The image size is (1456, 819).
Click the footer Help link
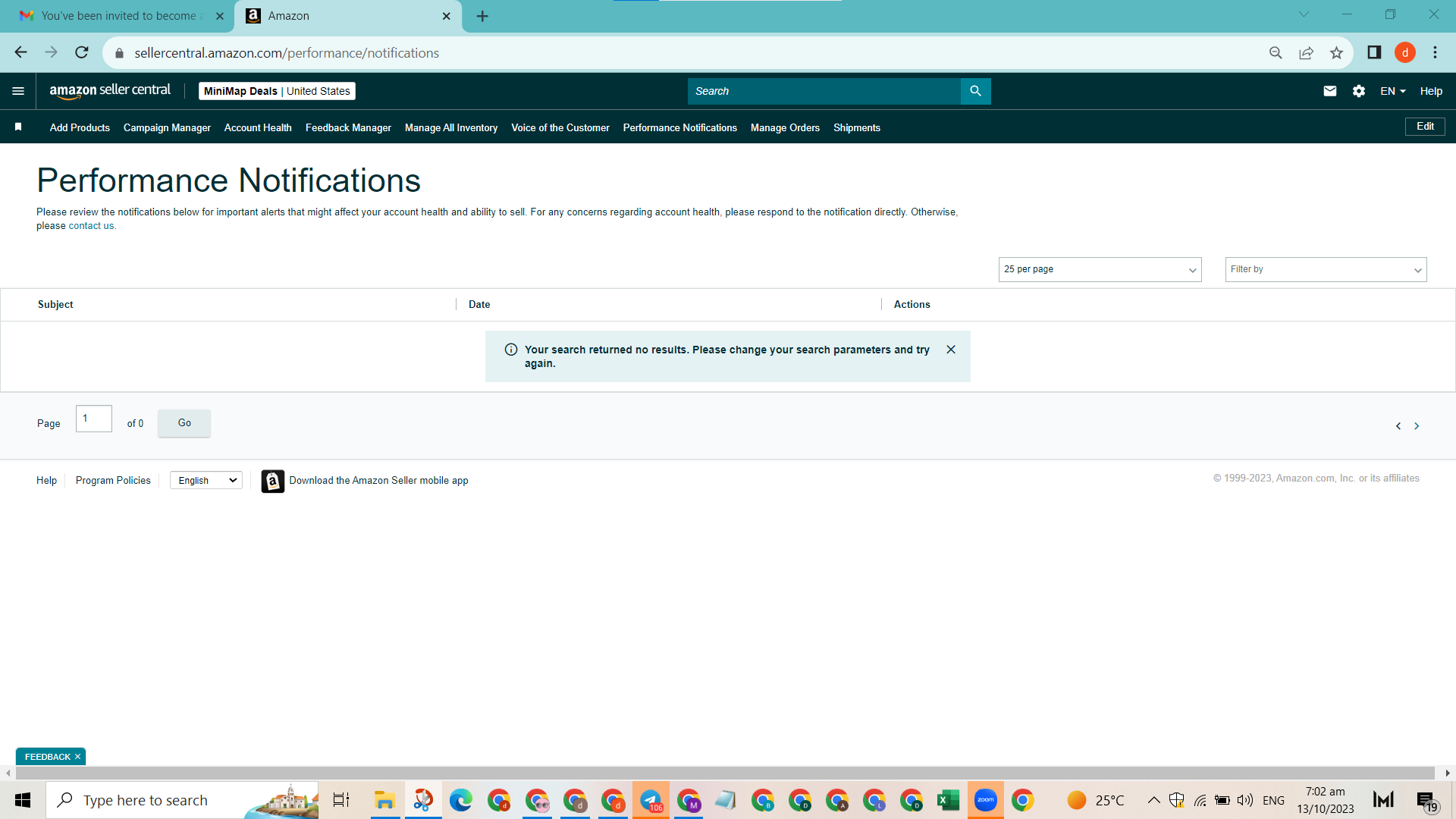coord(46,481)
